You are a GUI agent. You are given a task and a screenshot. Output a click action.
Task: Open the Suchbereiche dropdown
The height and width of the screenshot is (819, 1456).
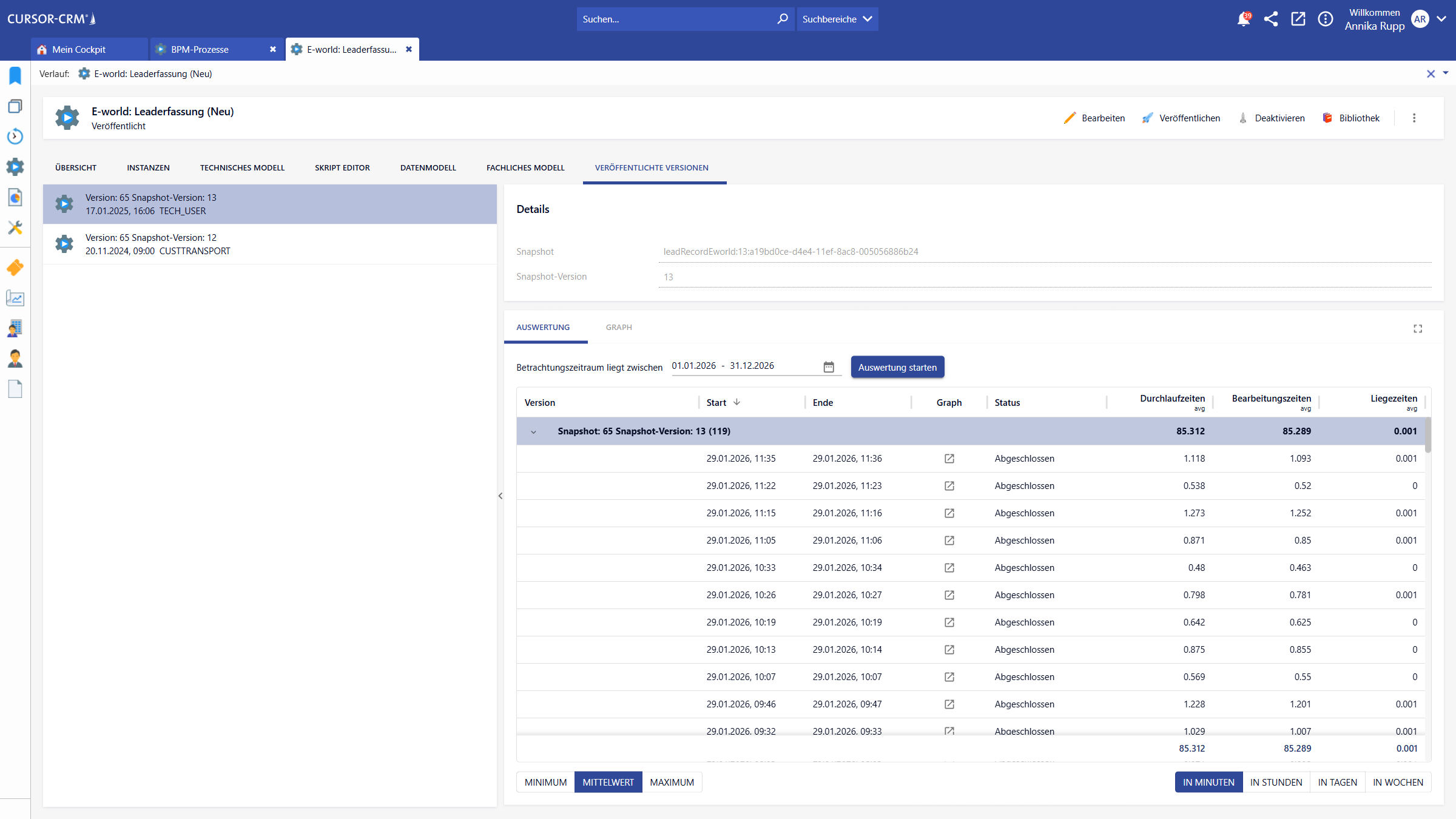tap(837, 19)
